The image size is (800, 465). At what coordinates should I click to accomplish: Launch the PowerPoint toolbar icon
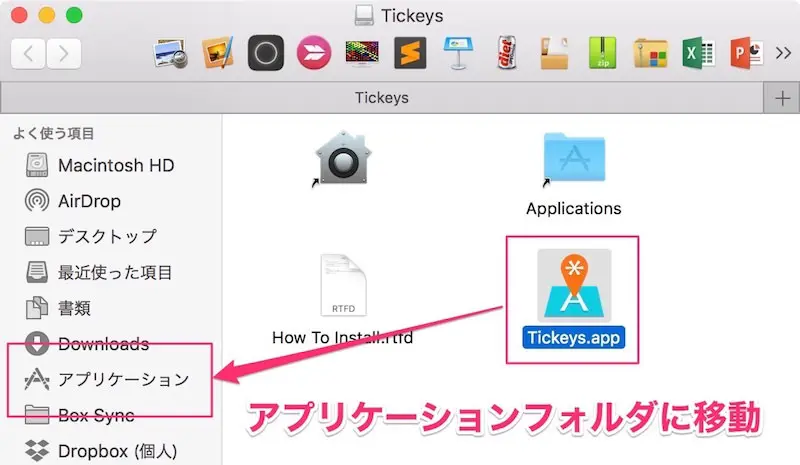(746, 53)
